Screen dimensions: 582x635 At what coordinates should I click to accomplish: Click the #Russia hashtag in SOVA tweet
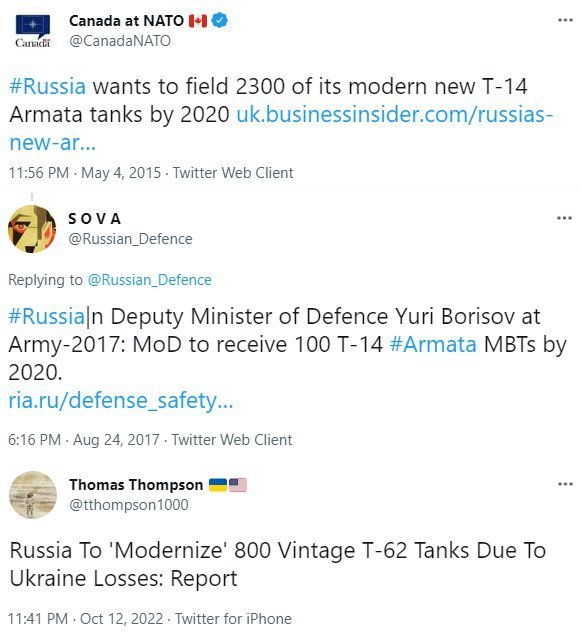46,316
